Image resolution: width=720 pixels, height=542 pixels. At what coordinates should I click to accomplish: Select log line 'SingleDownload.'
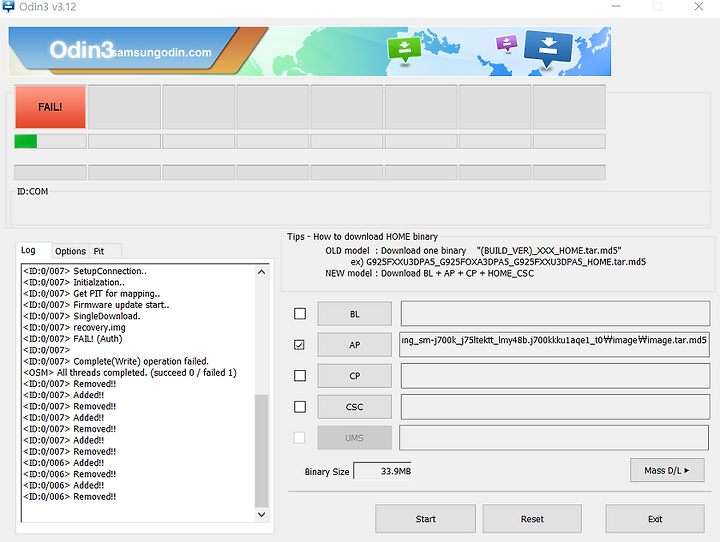(x=82, y=316)
